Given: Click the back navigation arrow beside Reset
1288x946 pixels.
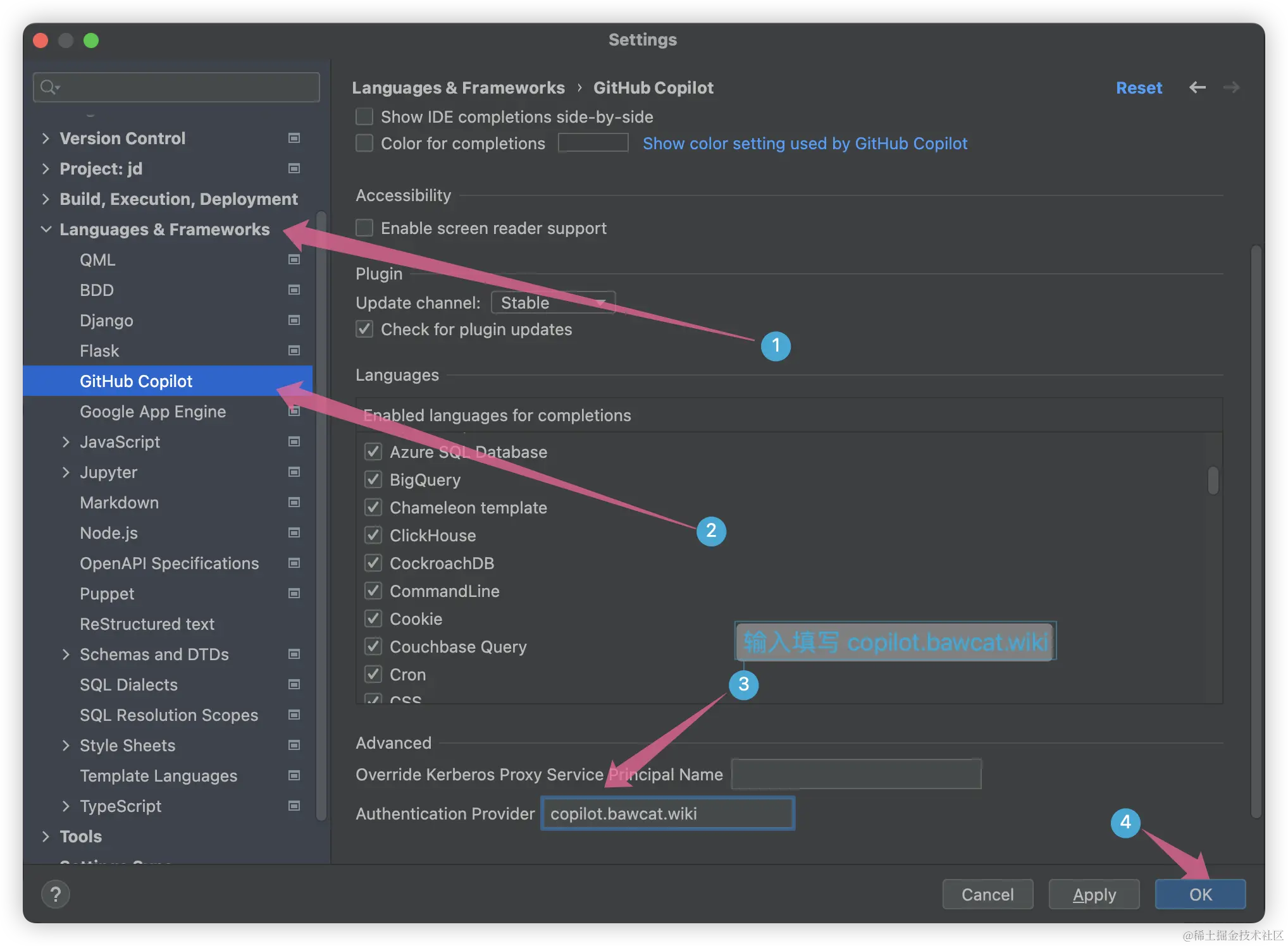Looking at the screenshot, I should point(1197,87).
